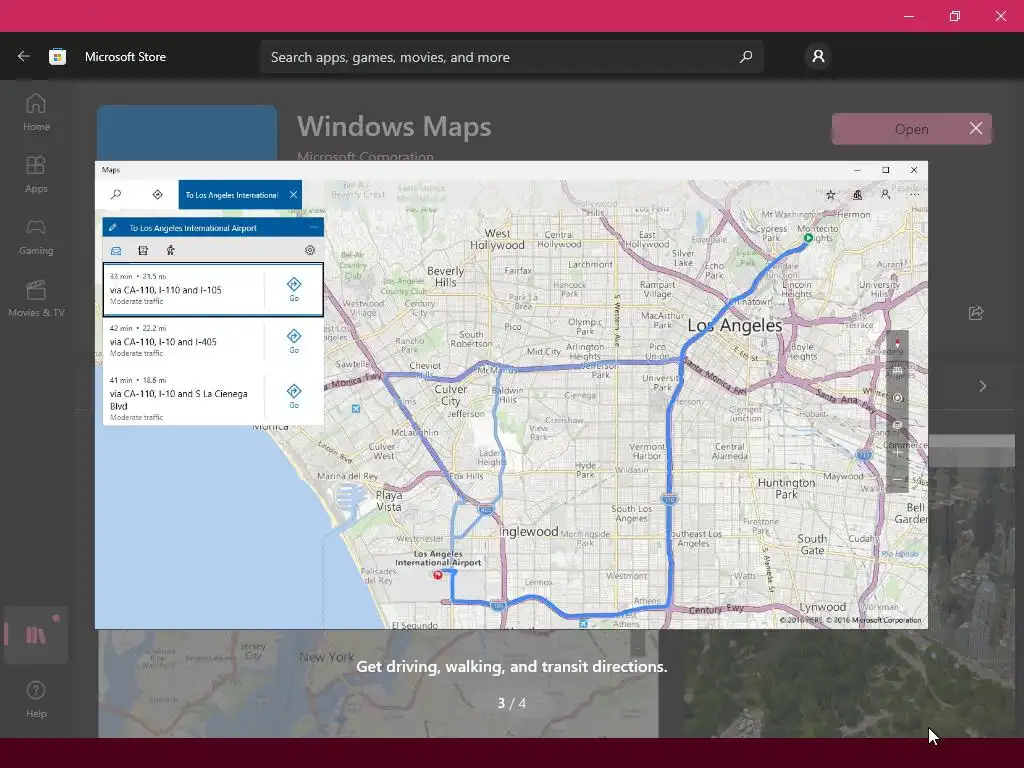
Task: Select the walking mode icon
Action: 170,250
